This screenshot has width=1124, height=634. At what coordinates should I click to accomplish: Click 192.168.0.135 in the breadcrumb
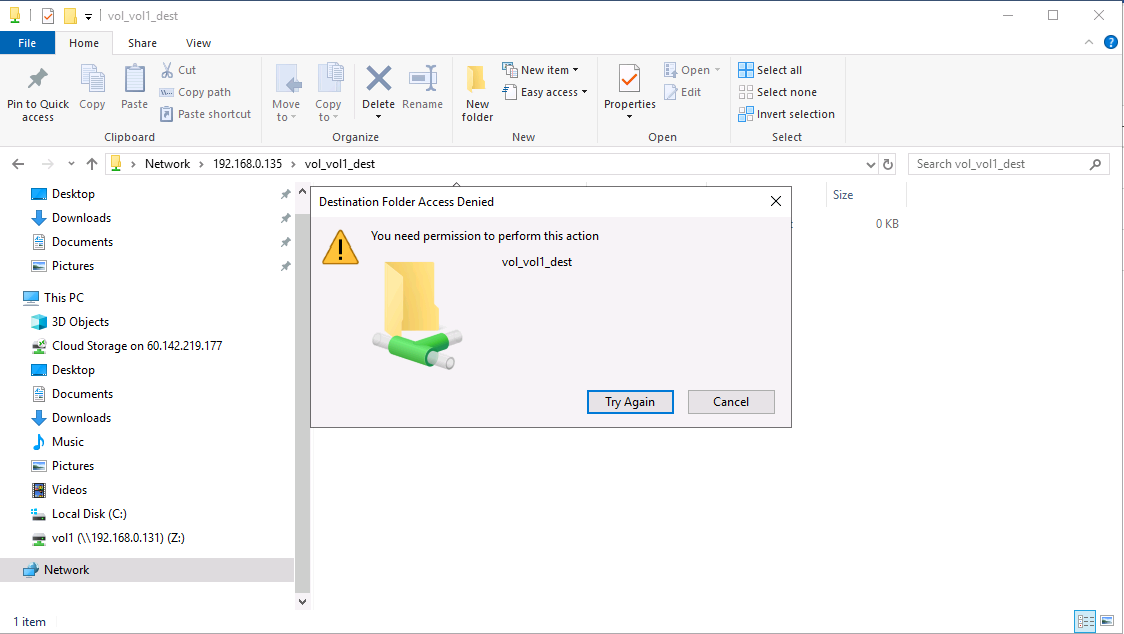tap(247, 164)
